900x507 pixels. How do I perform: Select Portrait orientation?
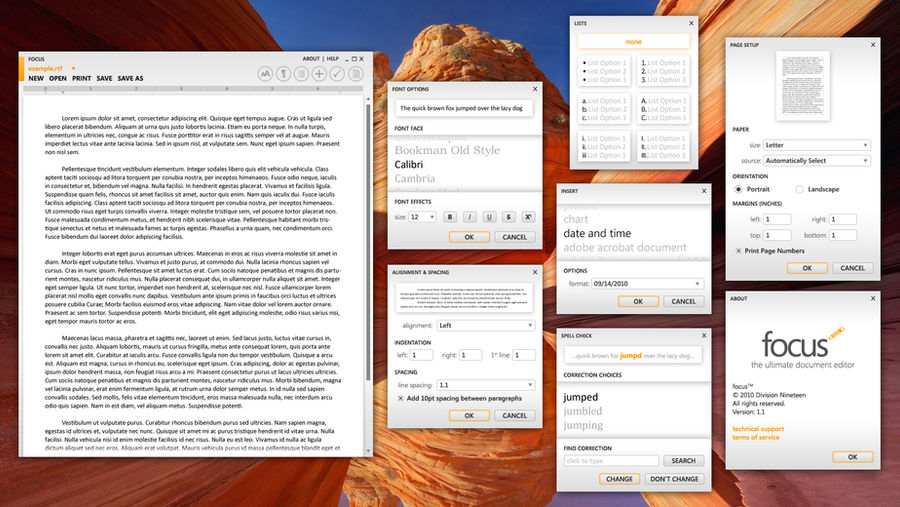tap(738, 189)
